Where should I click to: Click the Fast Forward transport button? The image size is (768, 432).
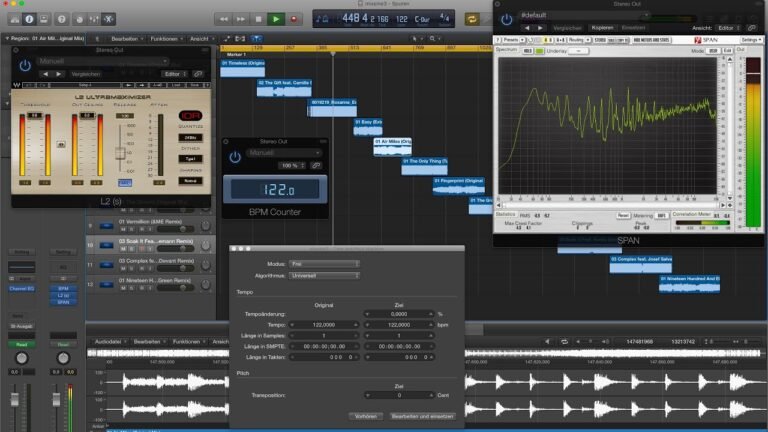coord(240,19)
